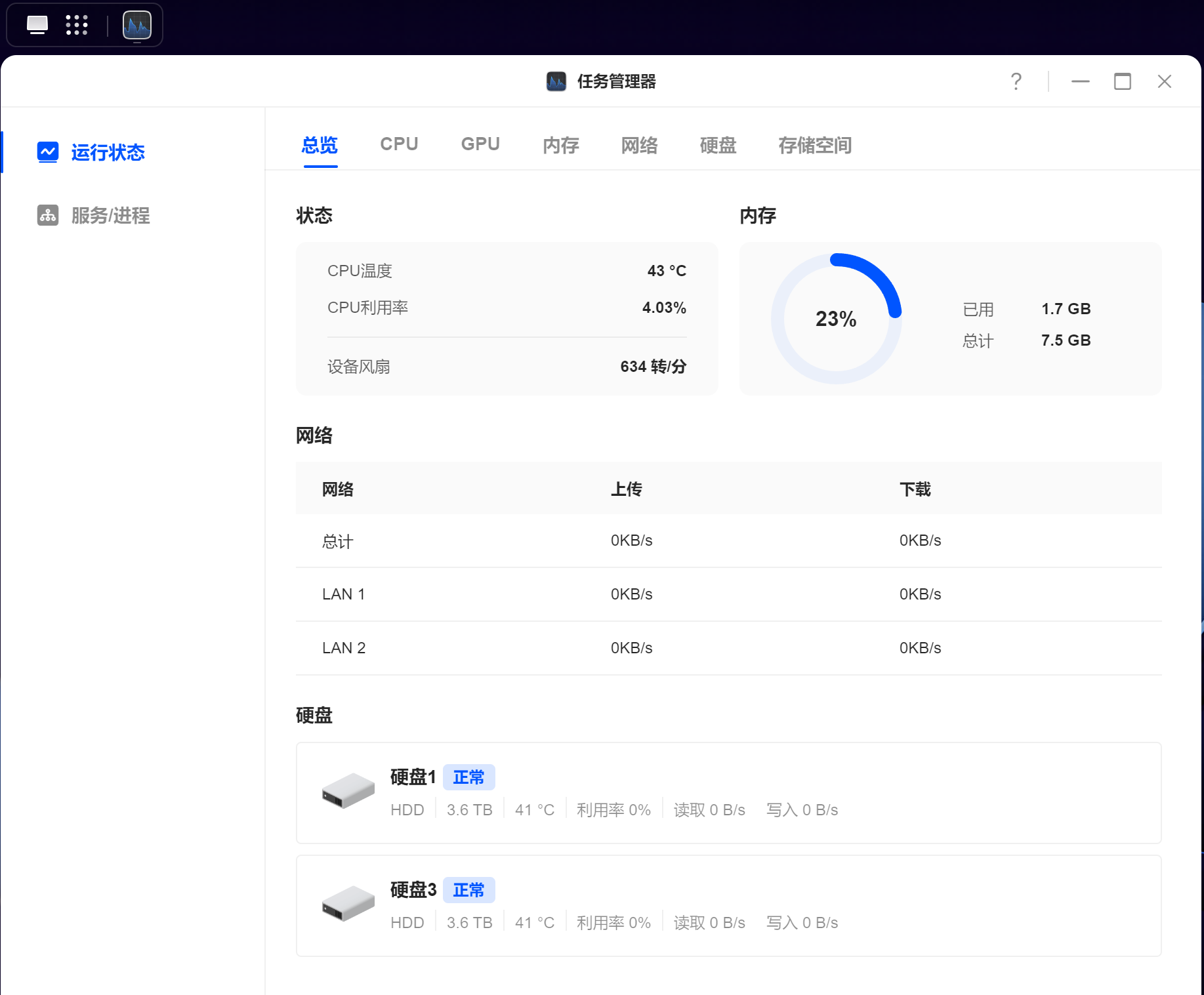Select the 总览 overview tab

(320, 145)
